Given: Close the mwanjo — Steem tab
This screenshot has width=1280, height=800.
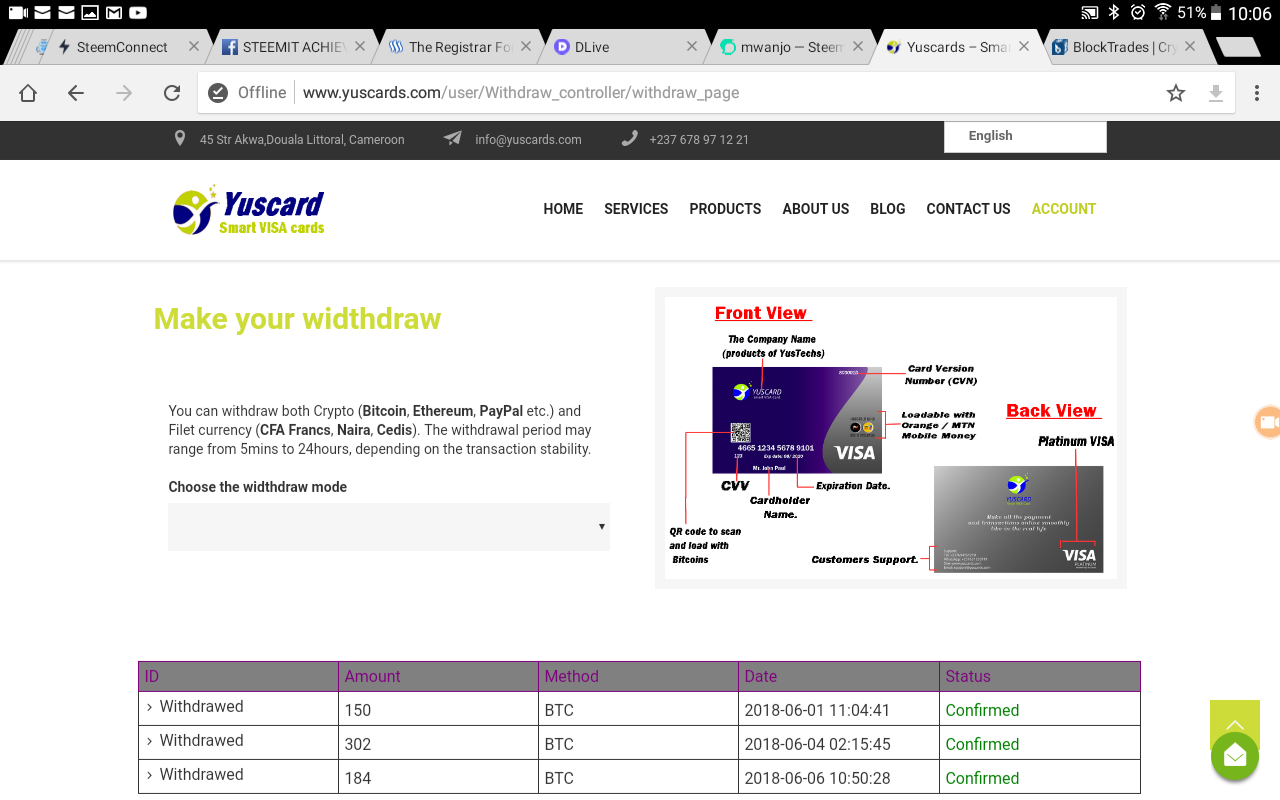Looking at the screenshot, I should [858, 46].
